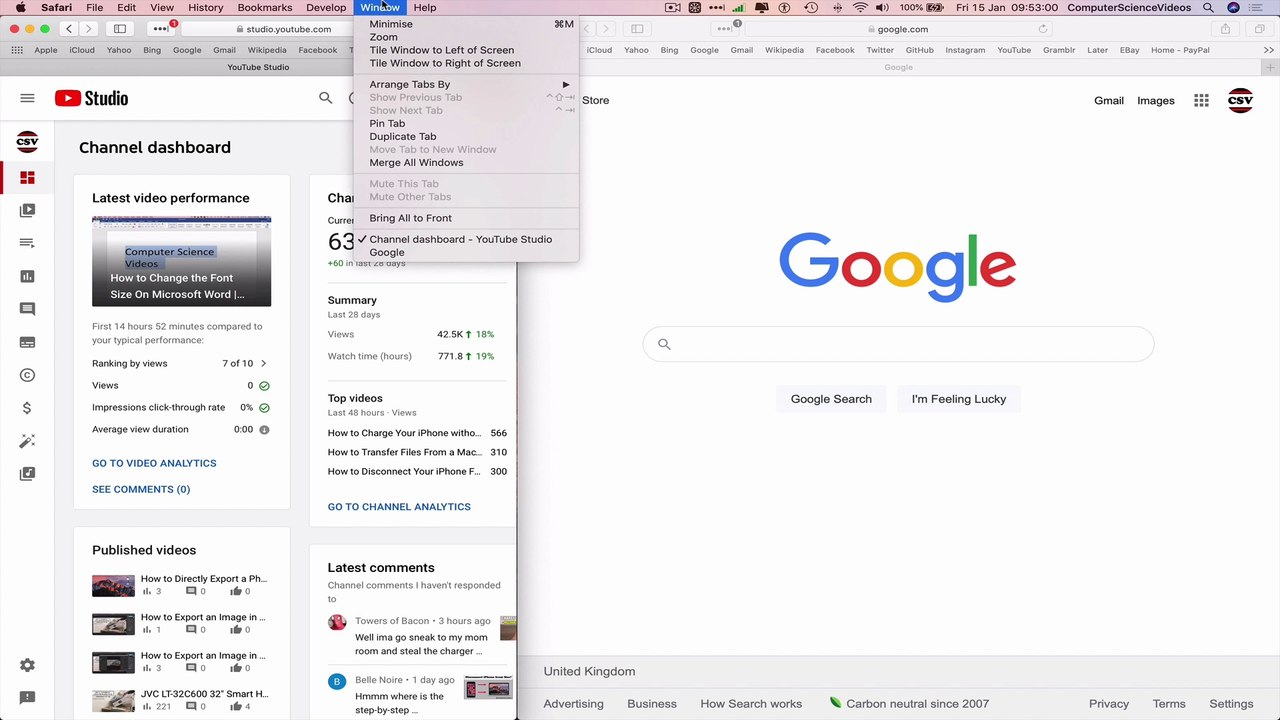This screenshot has width=1280, height=720.
Task: Open Ranking by views chevron
Action: pyautogui.click(x=263, y=363)
